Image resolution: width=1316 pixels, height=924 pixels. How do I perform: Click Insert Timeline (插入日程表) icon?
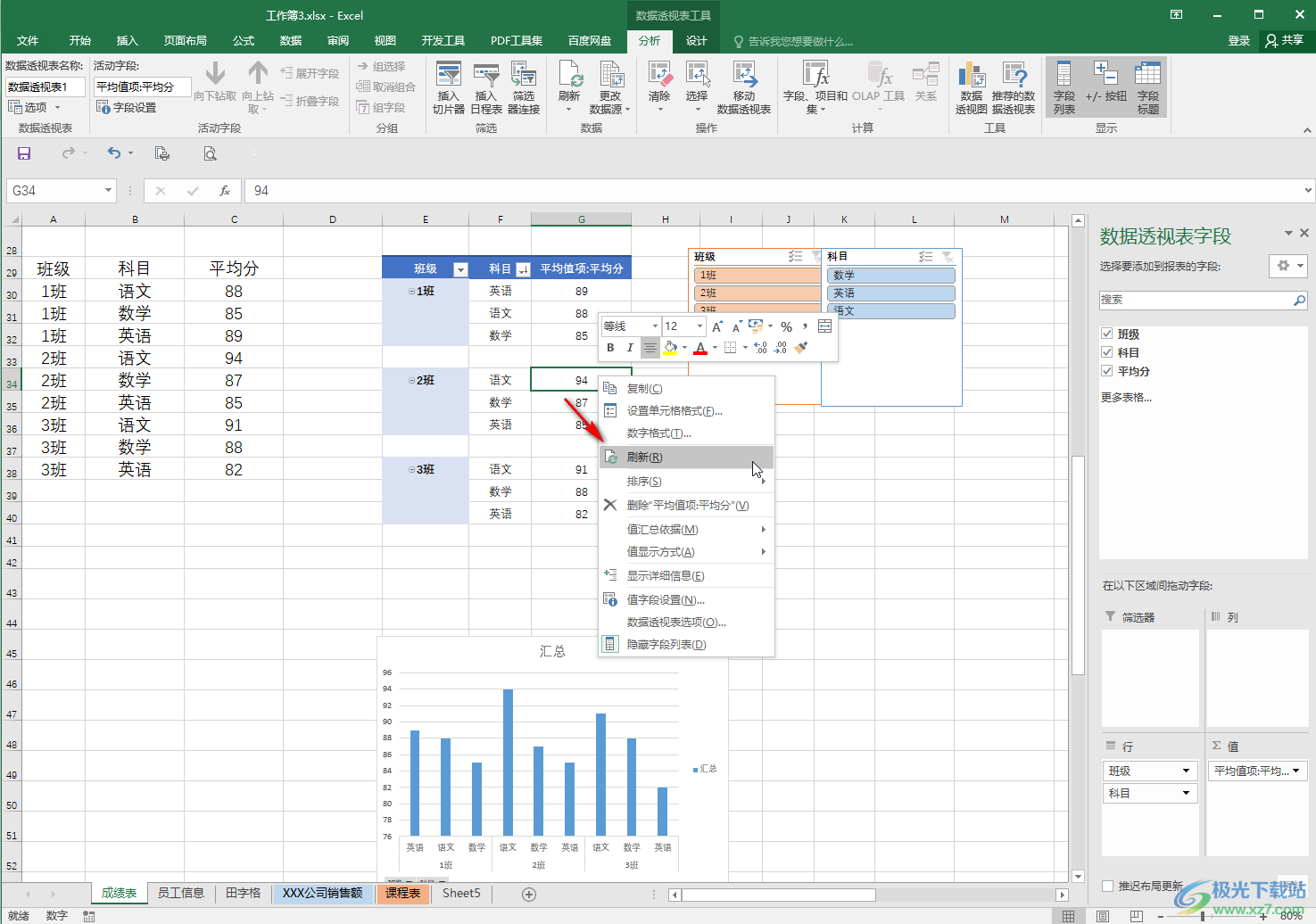pos(486,88)
